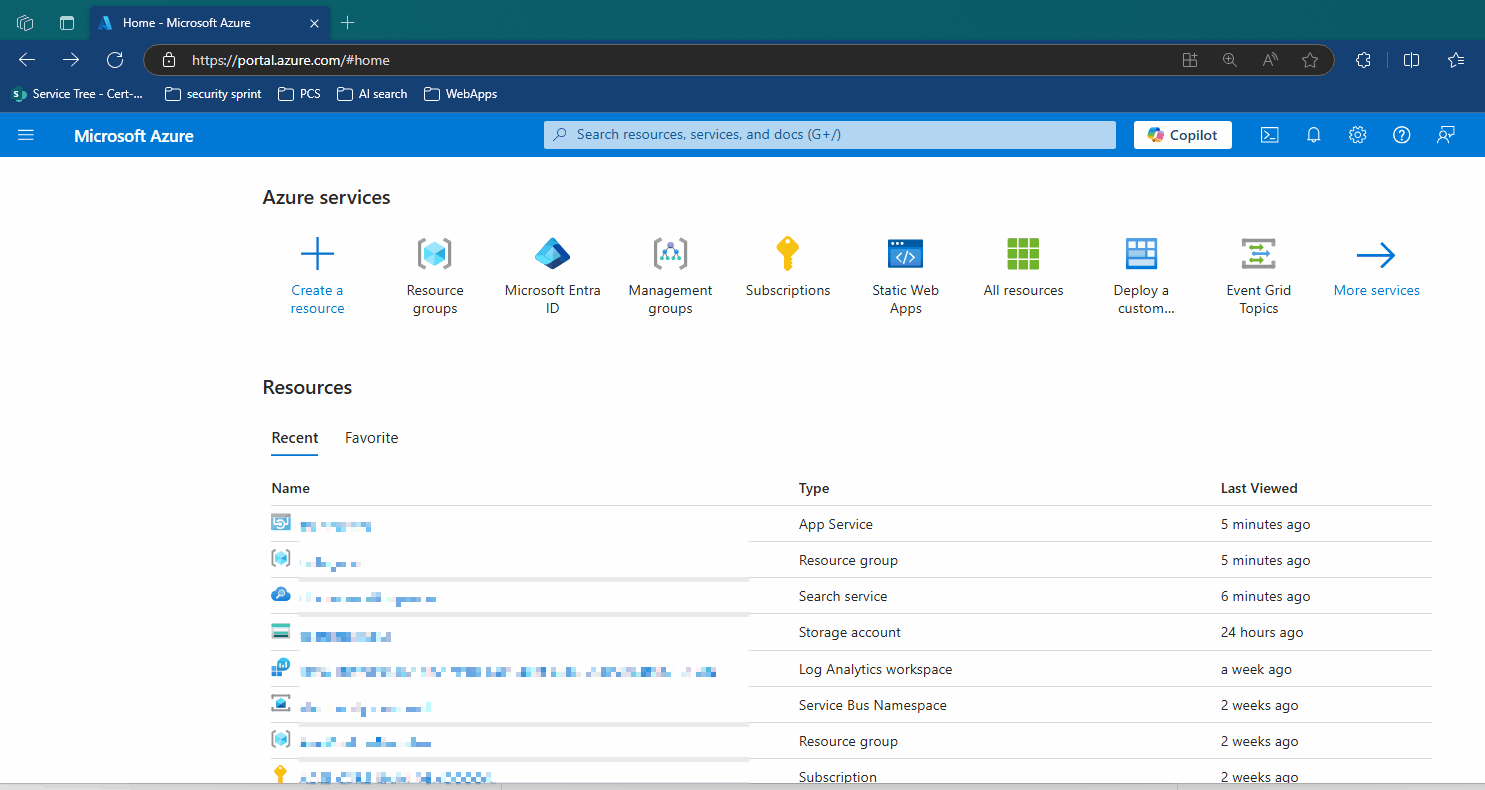
Task: Click the Name column header
Action: 291,489
